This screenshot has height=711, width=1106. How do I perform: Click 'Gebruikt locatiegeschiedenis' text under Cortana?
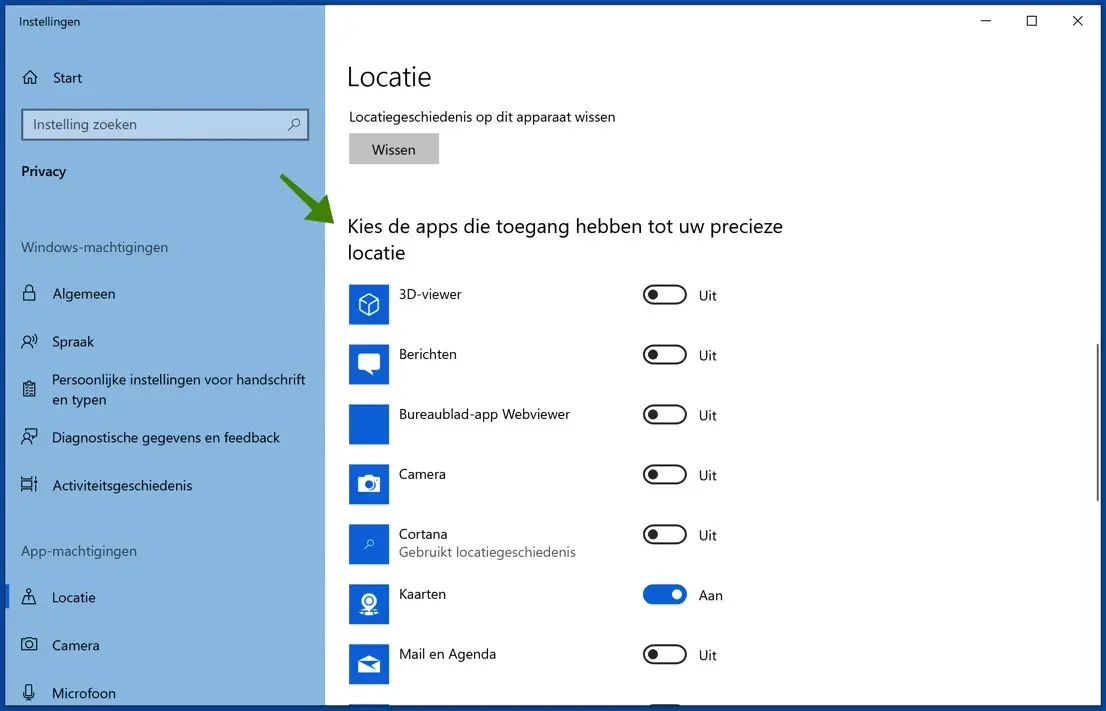[487, 552]
